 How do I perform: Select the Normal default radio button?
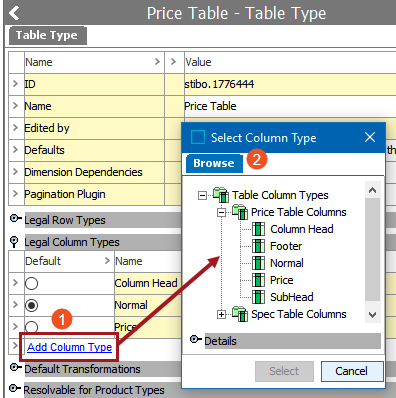point(32,305)
